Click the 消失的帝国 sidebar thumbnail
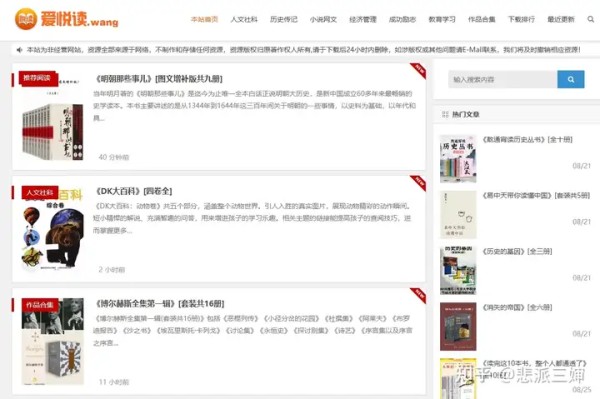 [x=458, y=326]
